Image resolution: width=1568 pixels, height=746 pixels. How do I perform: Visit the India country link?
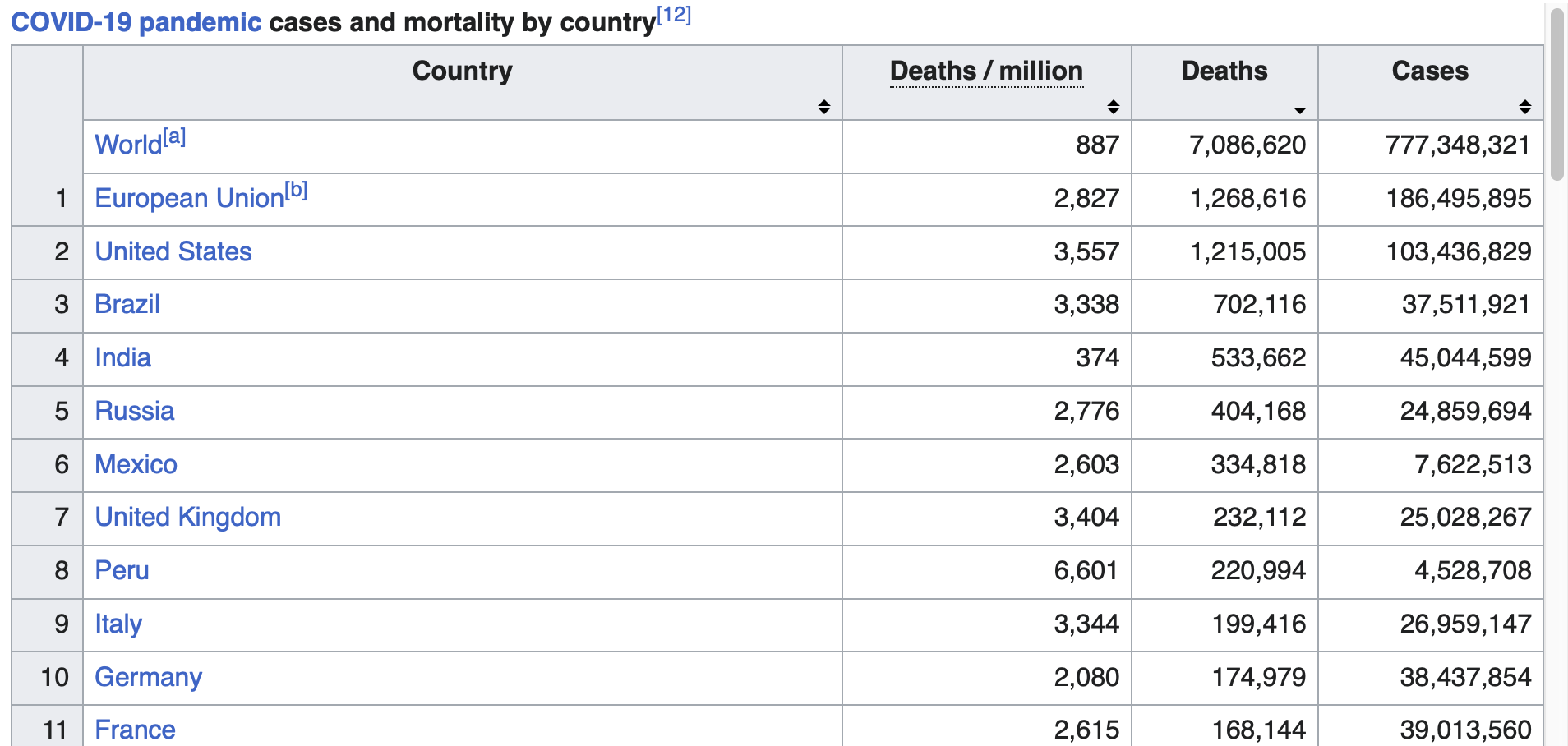123,357
